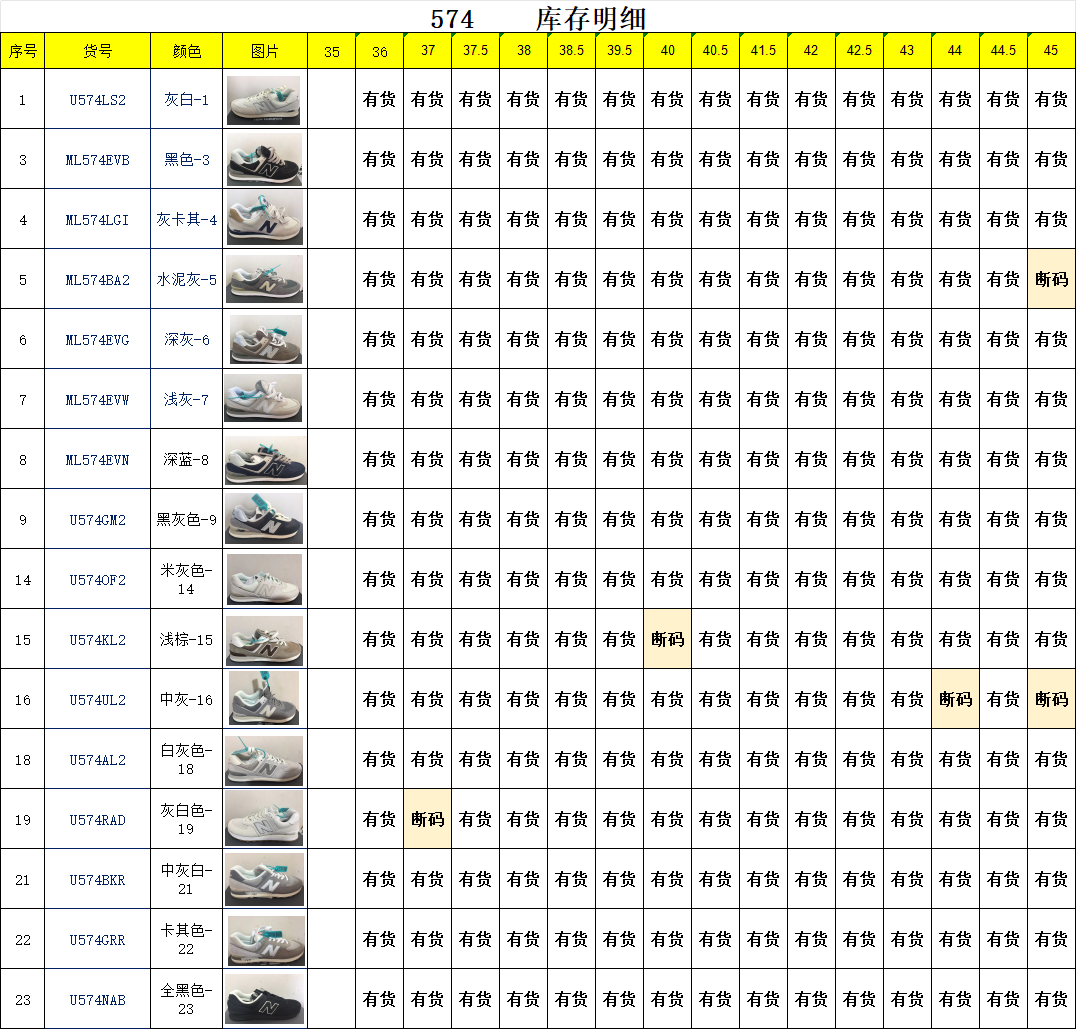
Task: Click the size 45 header cell
Action: click(x=1051, y=51)
